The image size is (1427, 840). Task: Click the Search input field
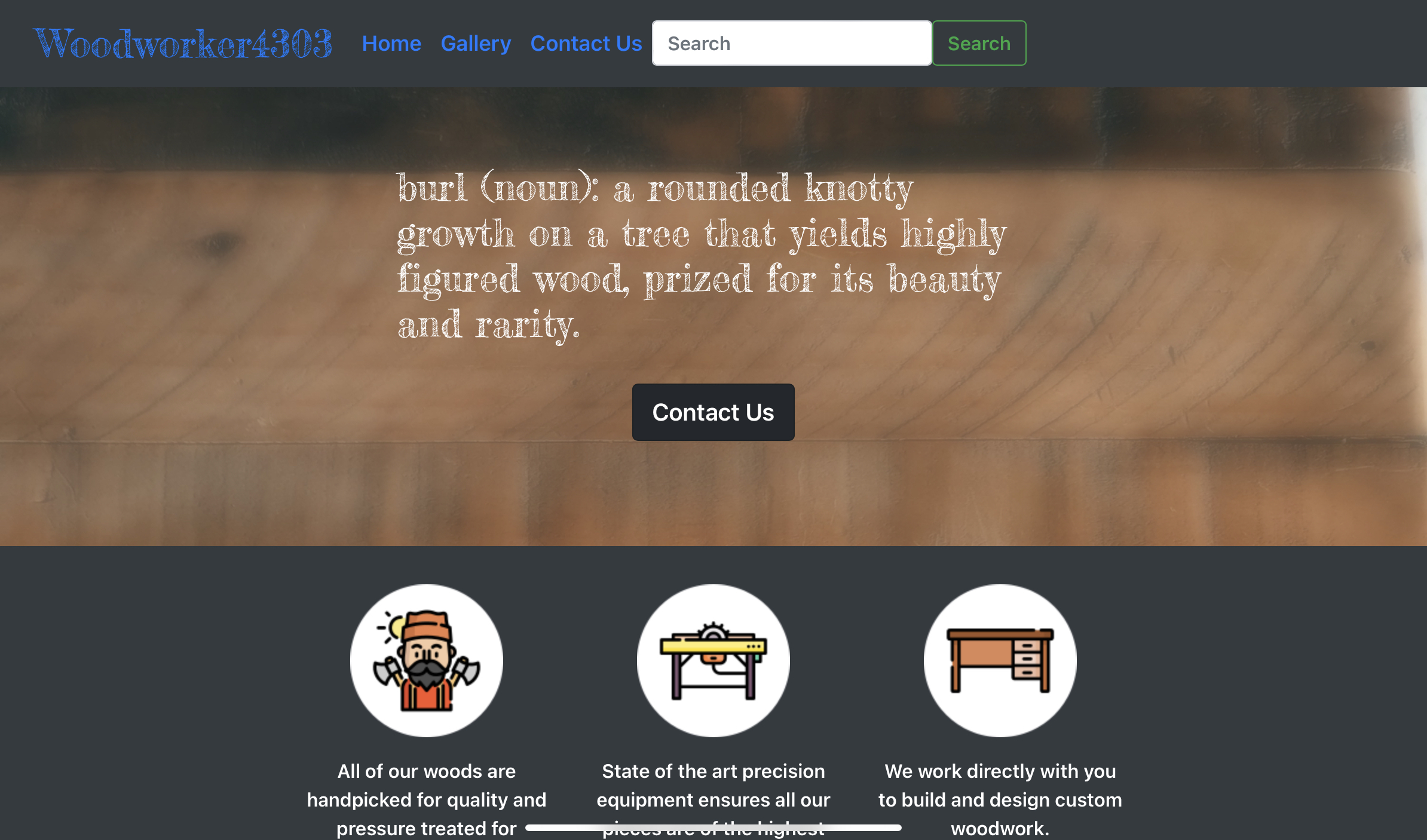click(792, 43)
